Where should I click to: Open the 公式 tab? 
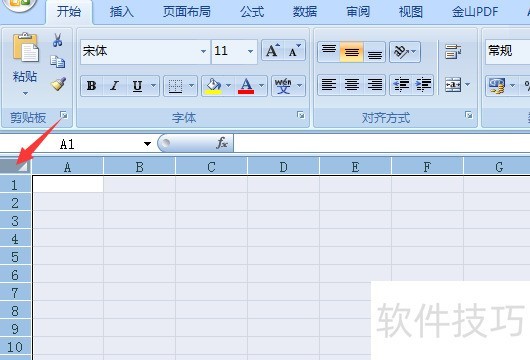tap(252, 12)
